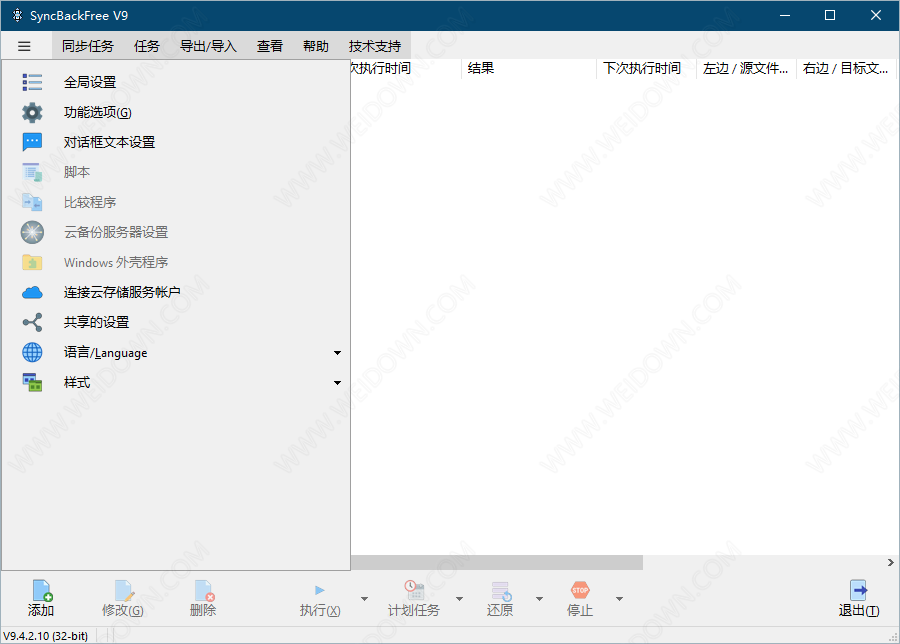
Task: Open the 停止 dropdown arrow
Action: click(x=619, y=599)
